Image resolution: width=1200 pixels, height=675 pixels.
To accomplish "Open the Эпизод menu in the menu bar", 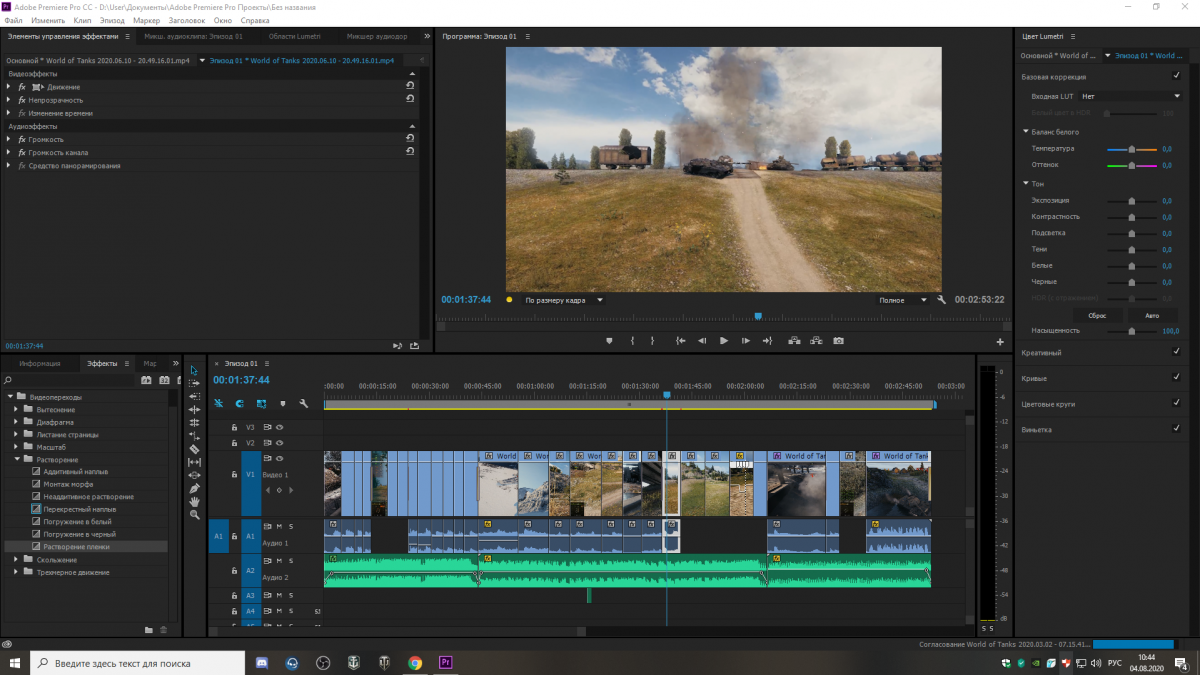I will pyautogui.click(x=112, y=20).
